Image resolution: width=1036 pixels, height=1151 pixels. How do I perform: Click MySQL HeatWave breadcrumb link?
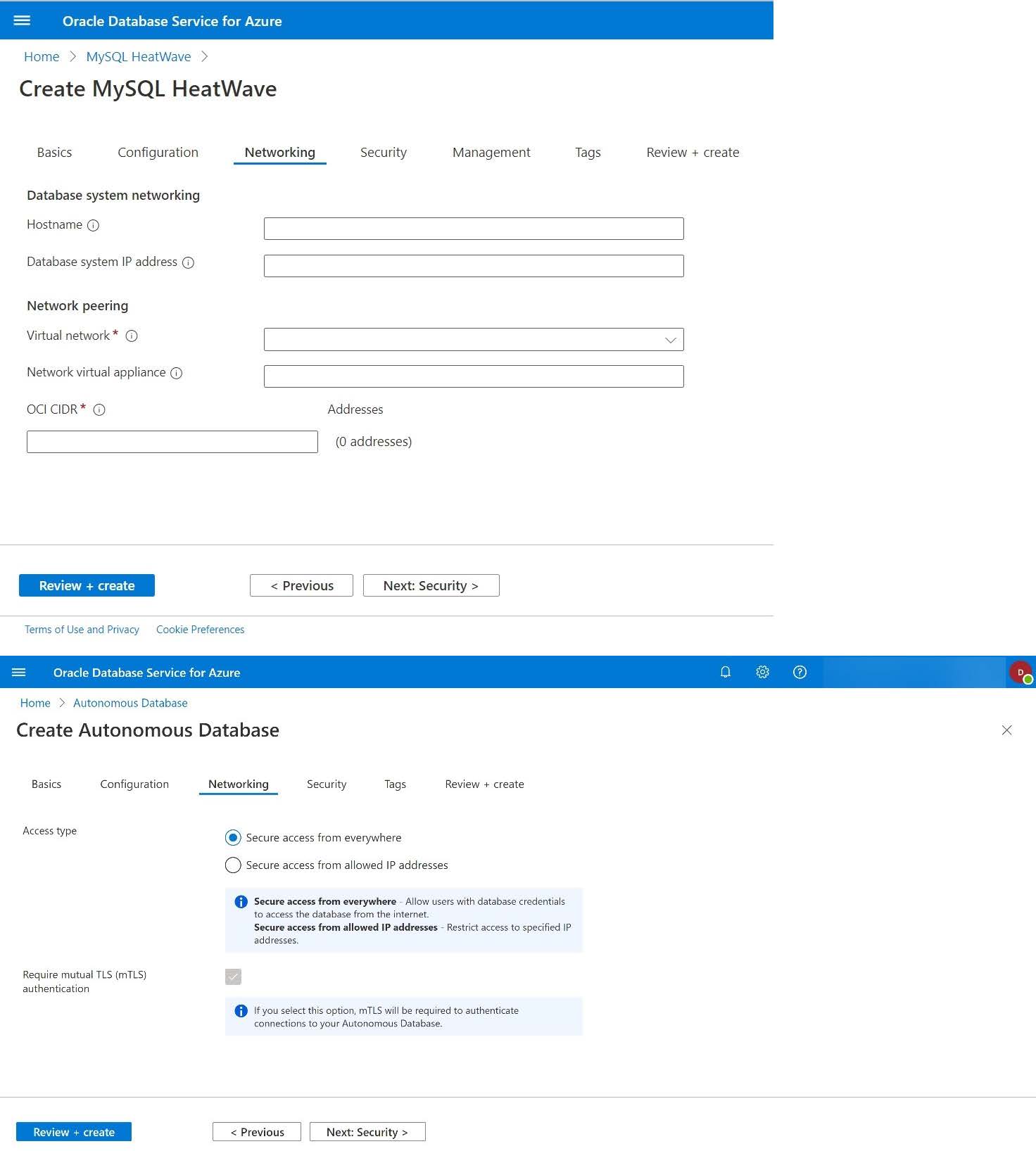pos(138,57)
